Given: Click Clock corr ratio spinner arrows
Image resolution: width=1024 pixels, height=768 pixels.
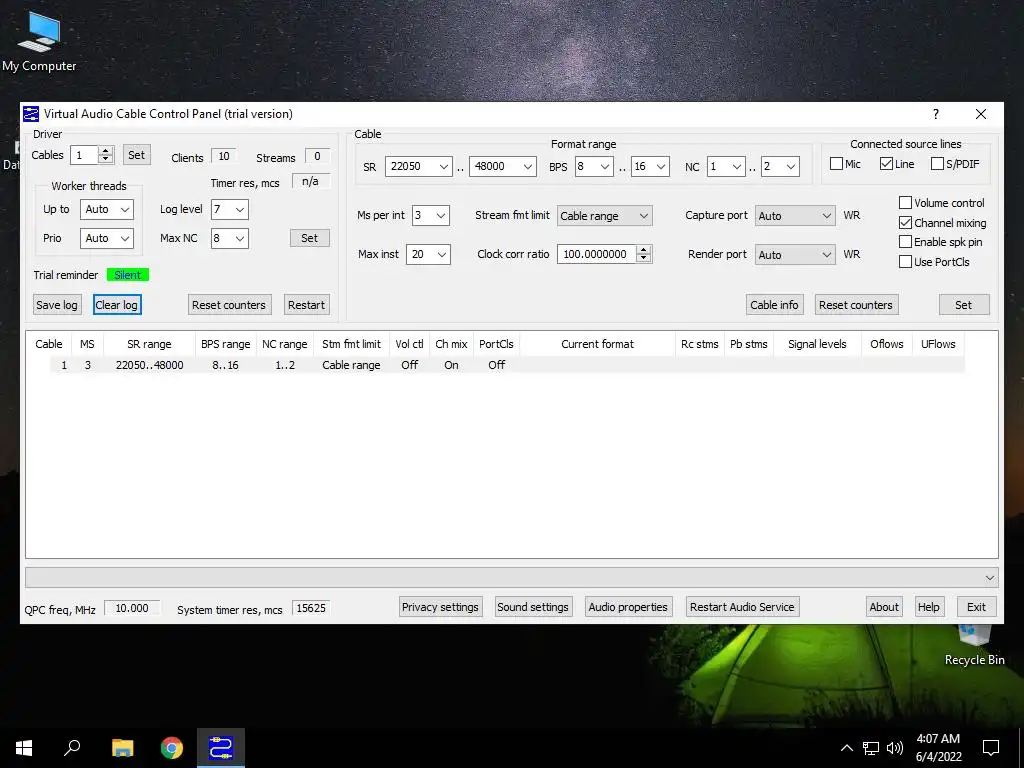Looking at the screenshot, I should tap(644, 255).
